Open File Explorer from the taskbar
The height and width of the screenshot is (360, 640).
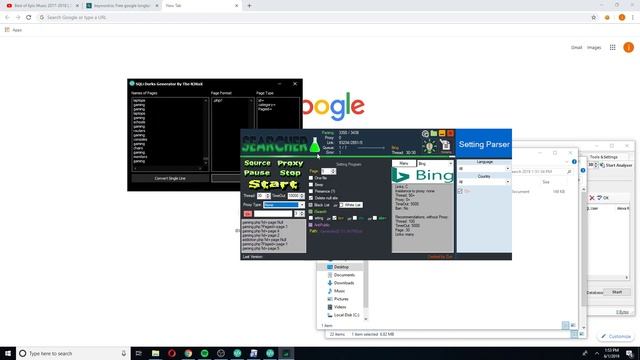tap(156, 353)
